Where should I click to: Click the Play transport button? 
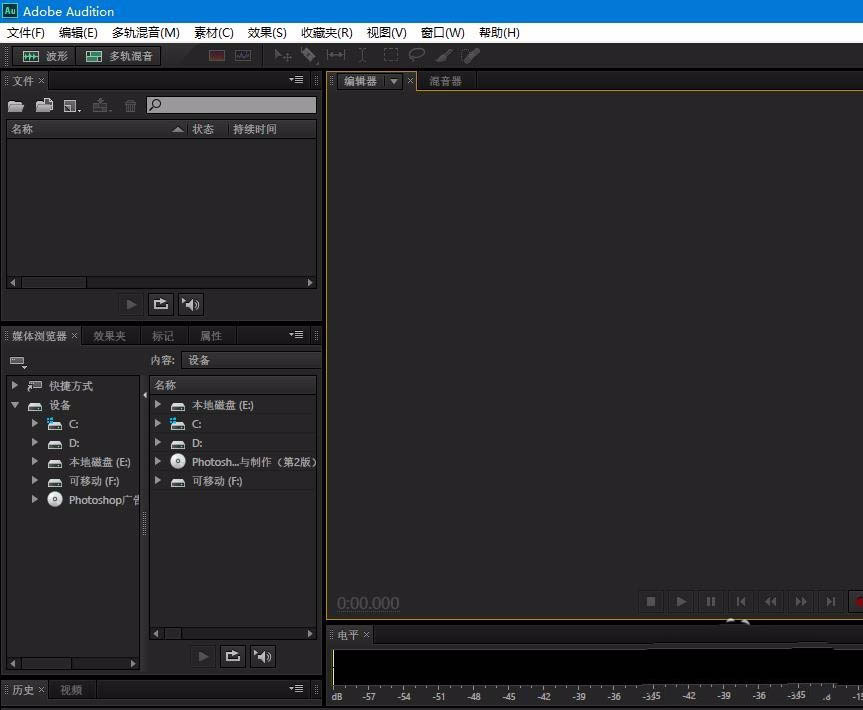tap(681, 602)
